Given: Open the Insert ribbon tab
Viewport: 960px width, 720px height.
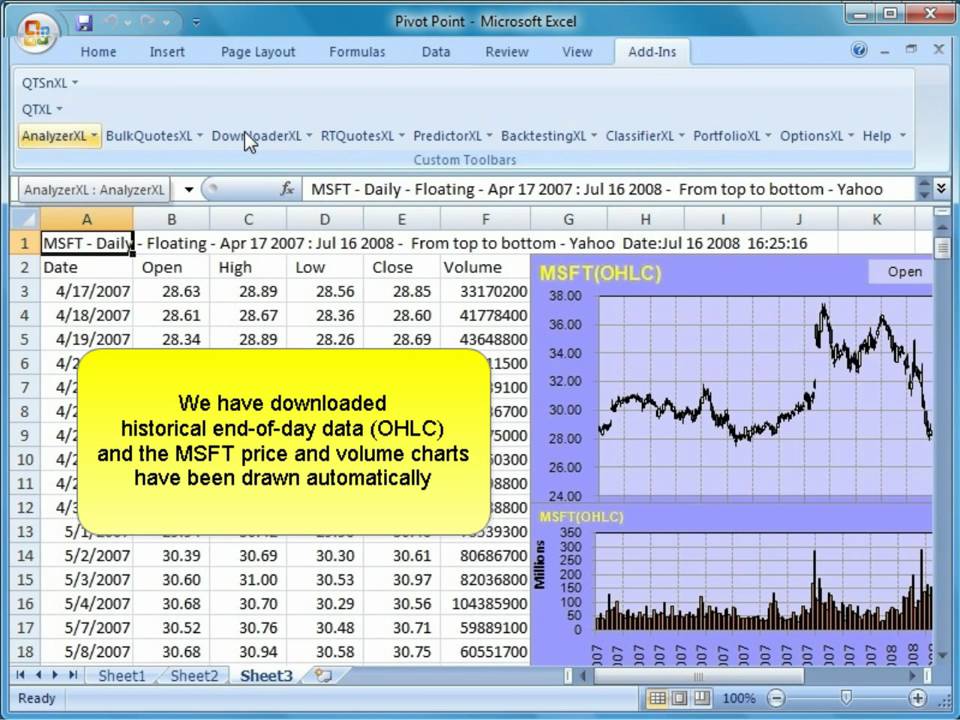Looking at the screenshot, I should pos(167,52).
